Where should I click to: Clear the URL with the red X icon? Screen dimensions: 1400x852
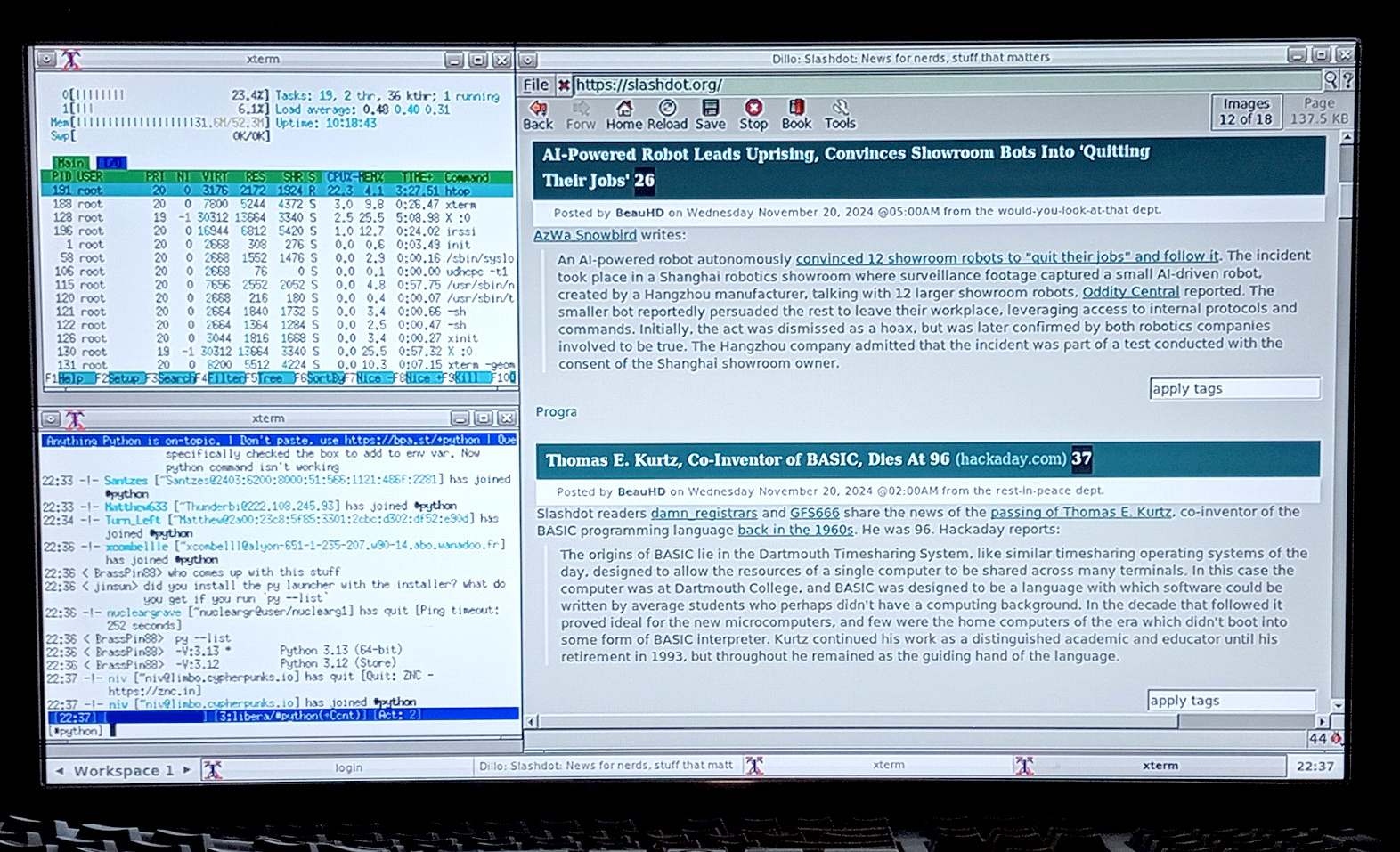564,85
